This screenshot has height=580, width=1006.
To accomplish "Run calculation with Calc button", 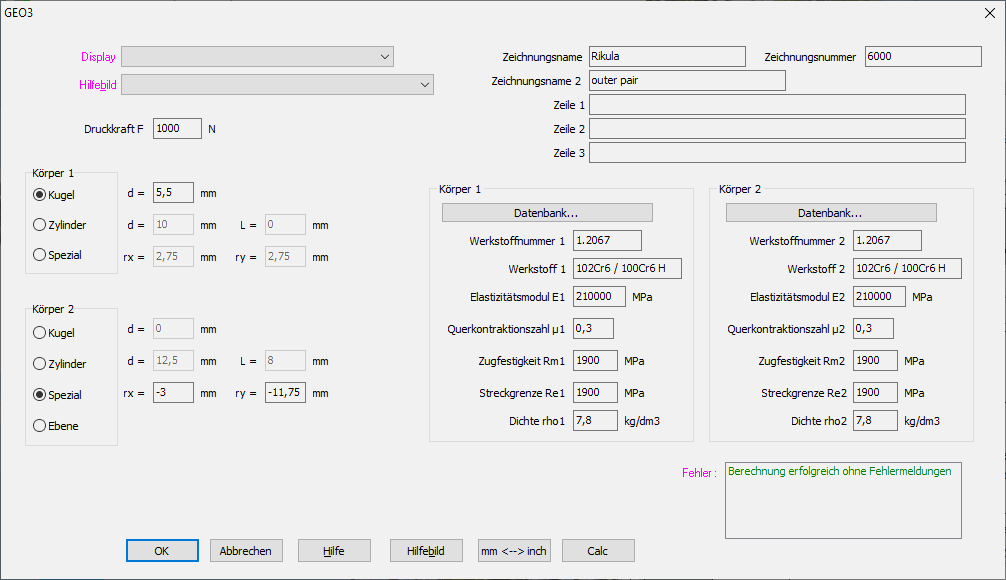I will (598, 551).
